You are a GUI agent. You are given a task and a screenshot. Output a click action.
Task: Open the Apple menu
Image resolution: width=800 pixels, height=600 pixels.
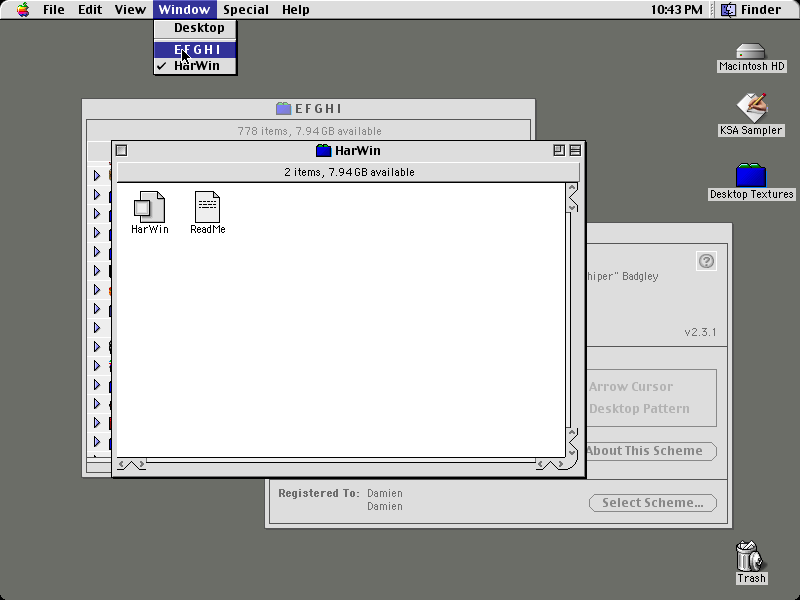pos(23,10)
